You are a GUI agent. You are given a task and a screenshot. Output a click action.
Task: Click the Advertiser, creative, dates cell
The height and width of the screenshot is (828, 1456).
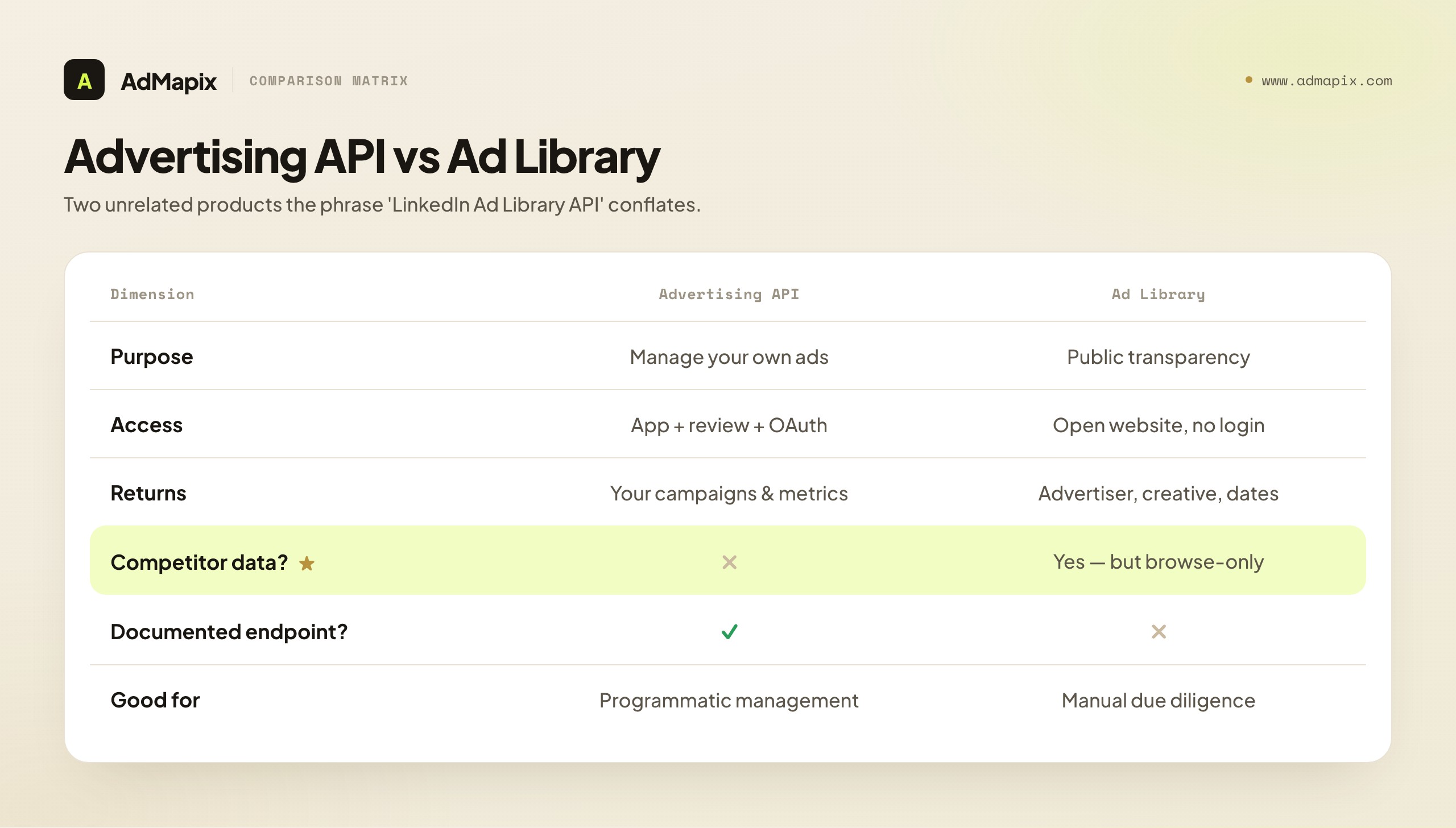pyautogui.click(x=1159, y=494)
